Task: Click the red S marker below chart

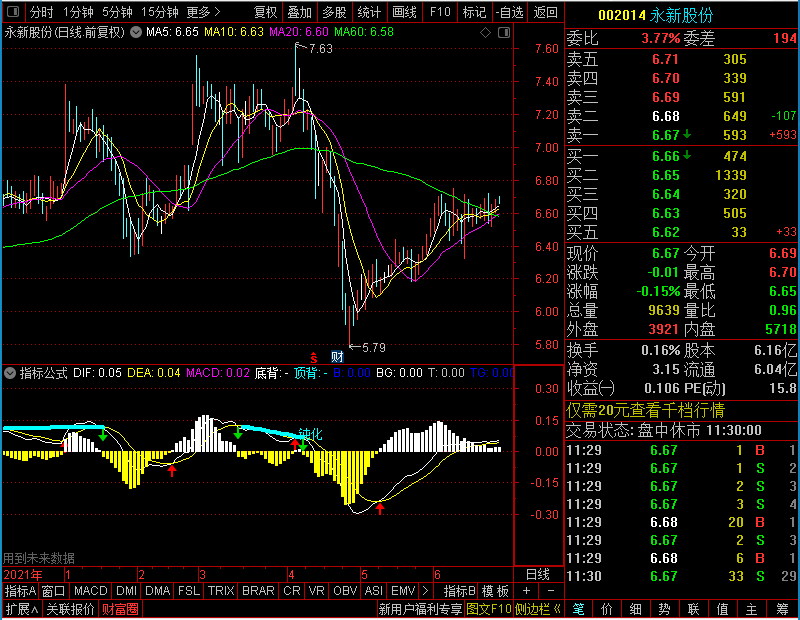Action: tap(314, 357)
